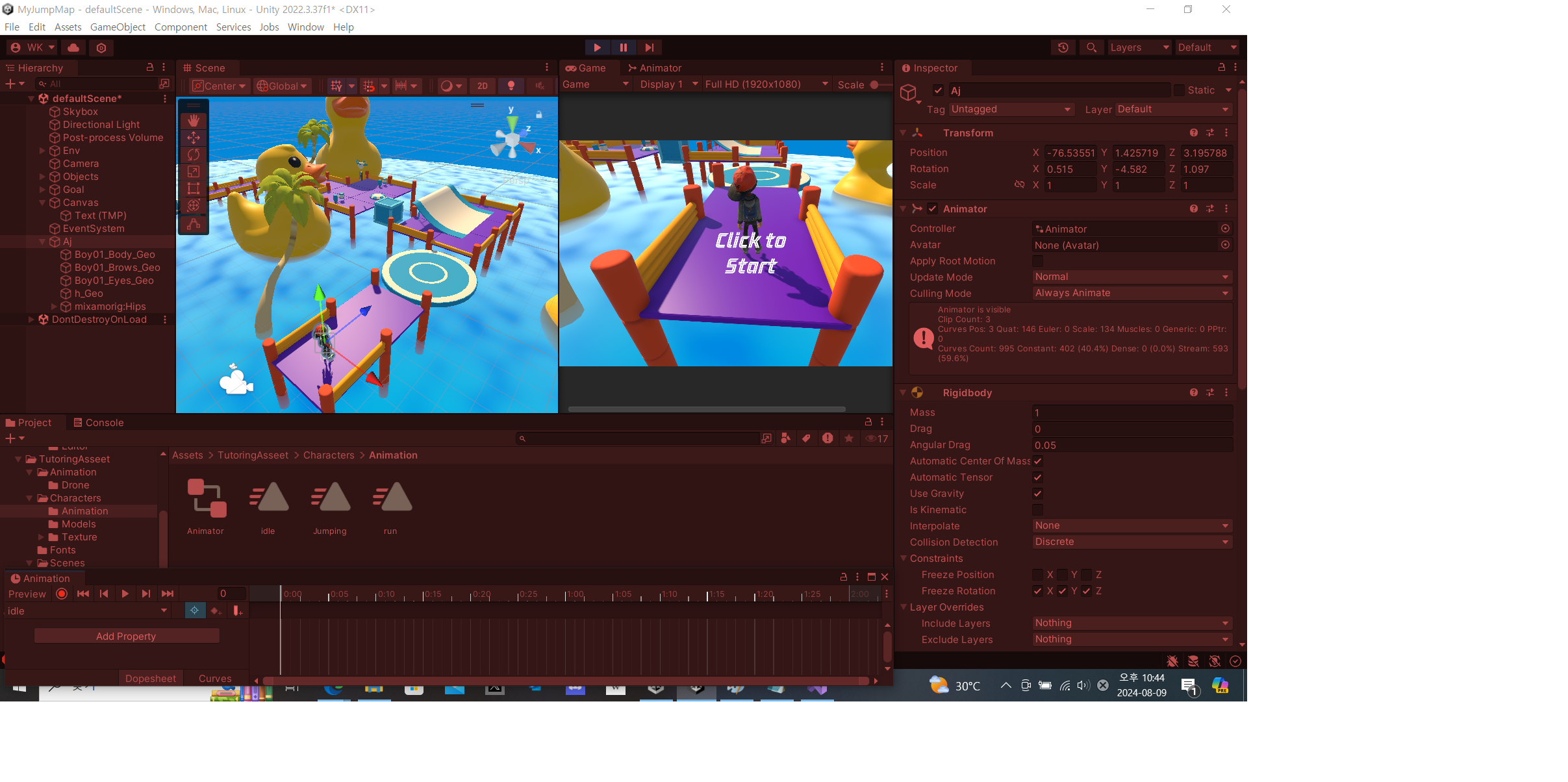1568x782 pixels.
Task: Enable Is Kinematic checkbox
Action: tap(1038, 510)
